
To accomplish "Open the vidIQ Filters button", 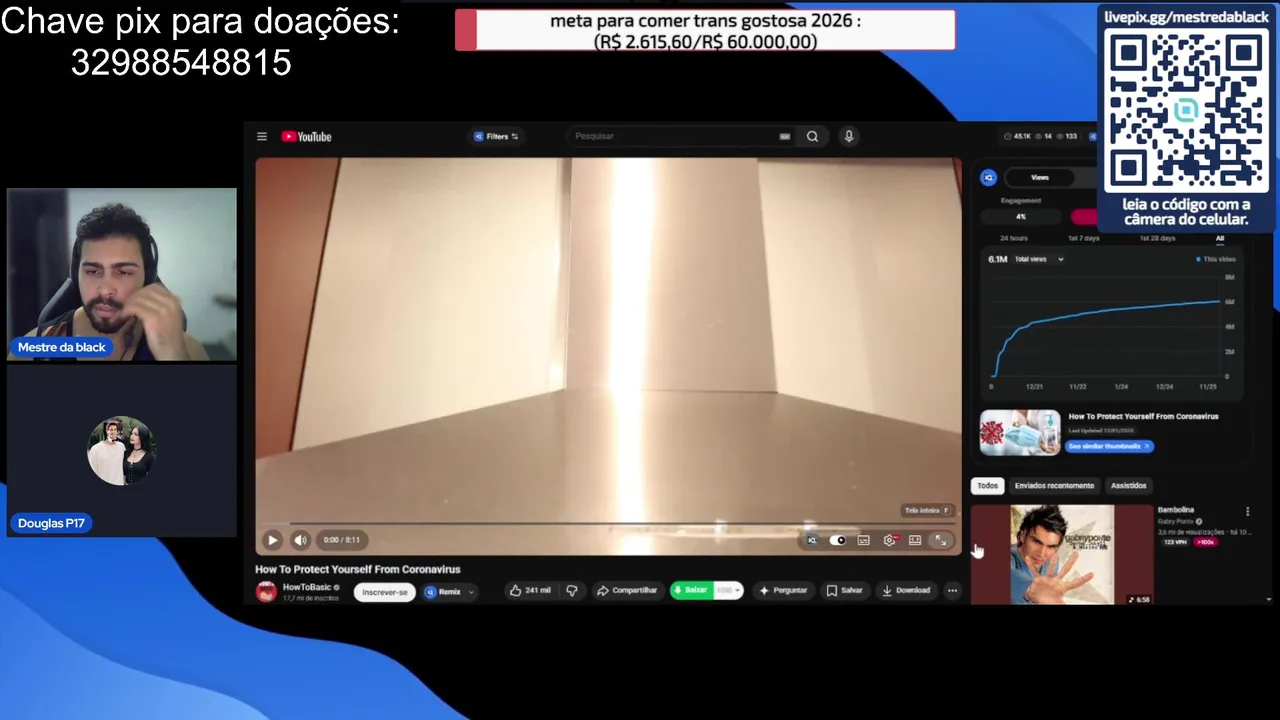I will (496, 136).
